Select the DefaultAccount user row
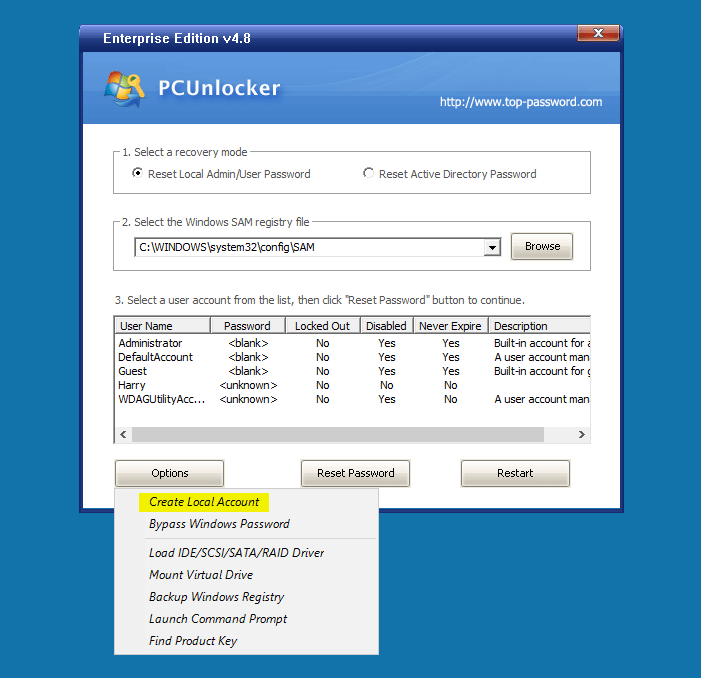Screen dimensions: 701x678 point(352,357)
